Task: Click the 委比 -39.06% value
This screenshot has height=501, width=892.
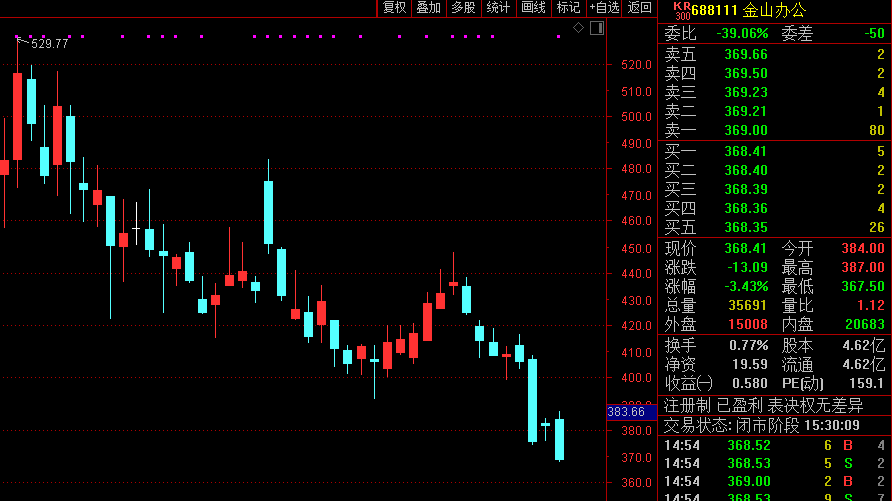Action: click(x=742, y=34)
